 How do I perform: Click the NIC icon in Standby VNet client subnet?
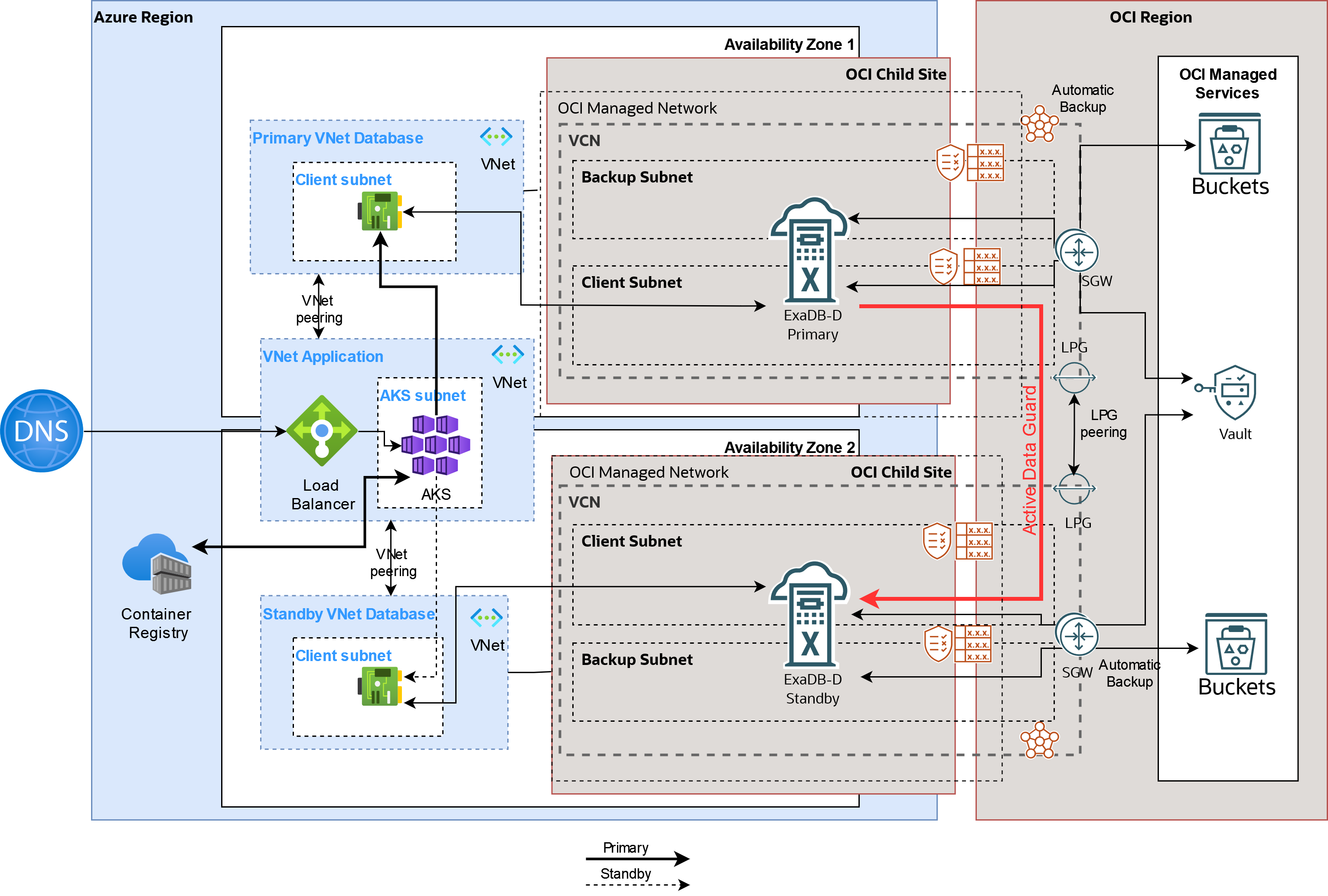click(381, 686)
